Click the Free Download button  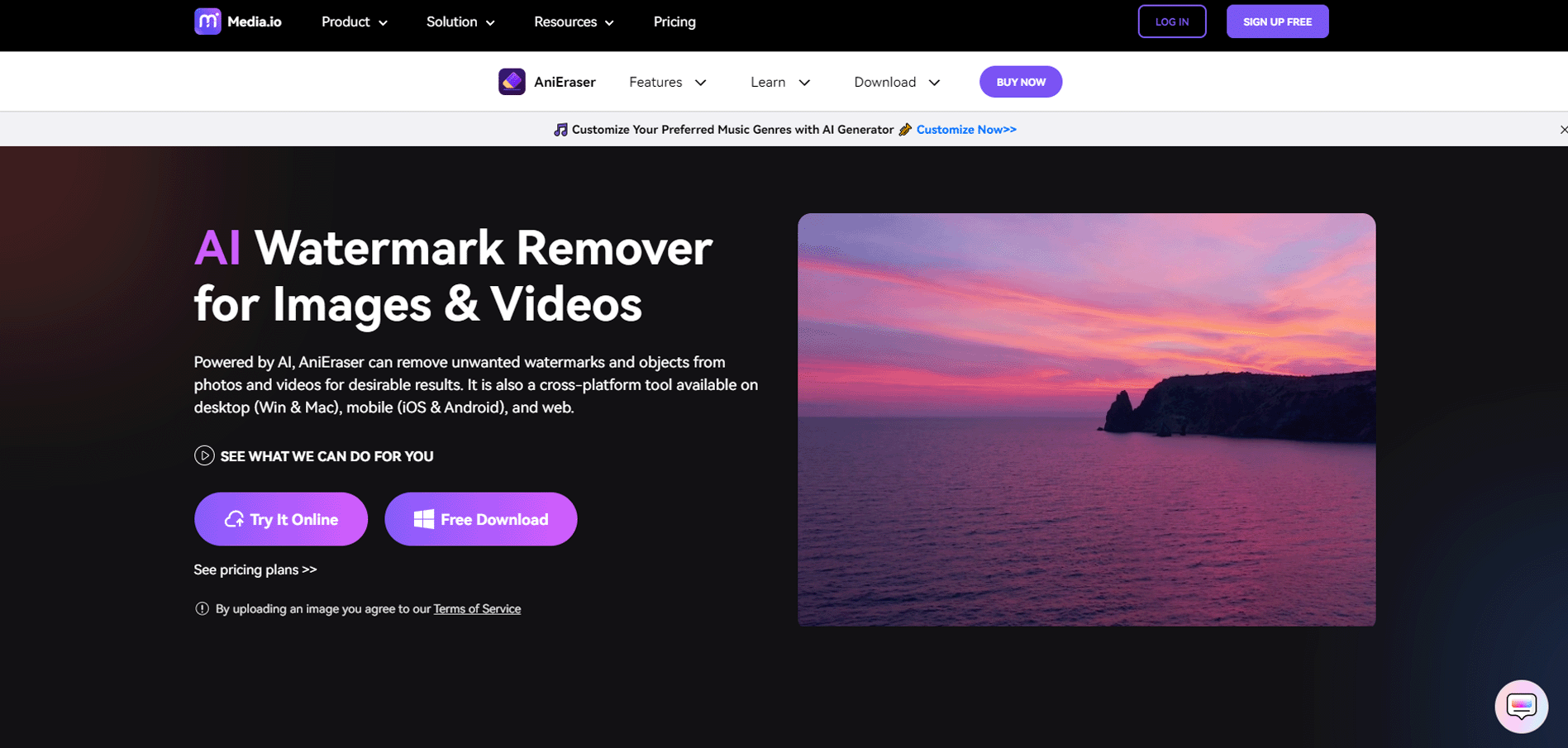481,519
